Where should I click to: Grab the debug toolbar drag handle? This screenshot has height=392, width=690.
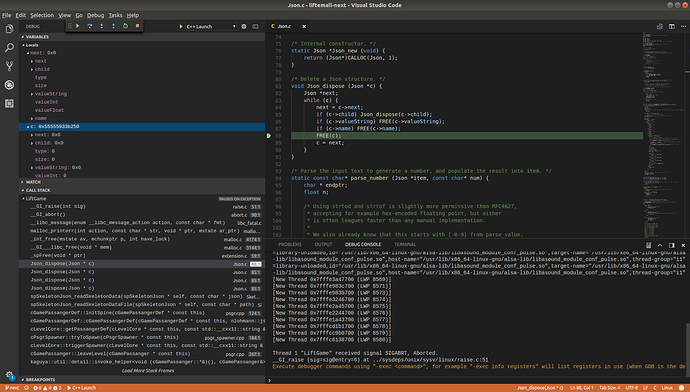click(70, 26)
